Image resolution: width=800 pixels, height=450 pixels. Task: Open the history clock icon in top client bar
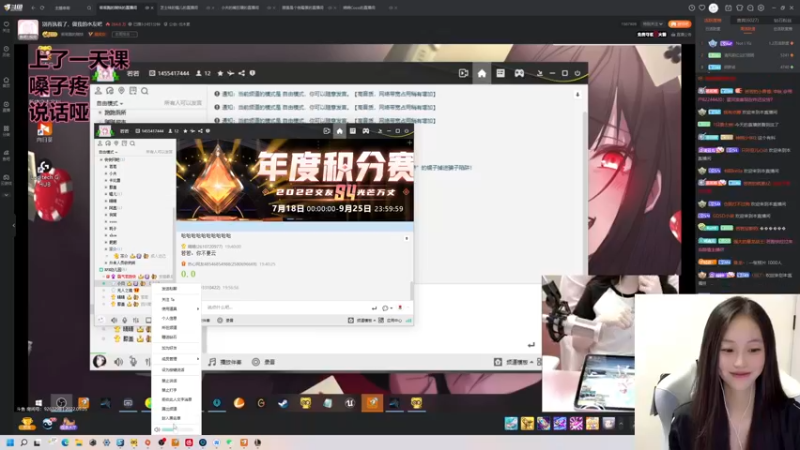click(x=691, y=8)
